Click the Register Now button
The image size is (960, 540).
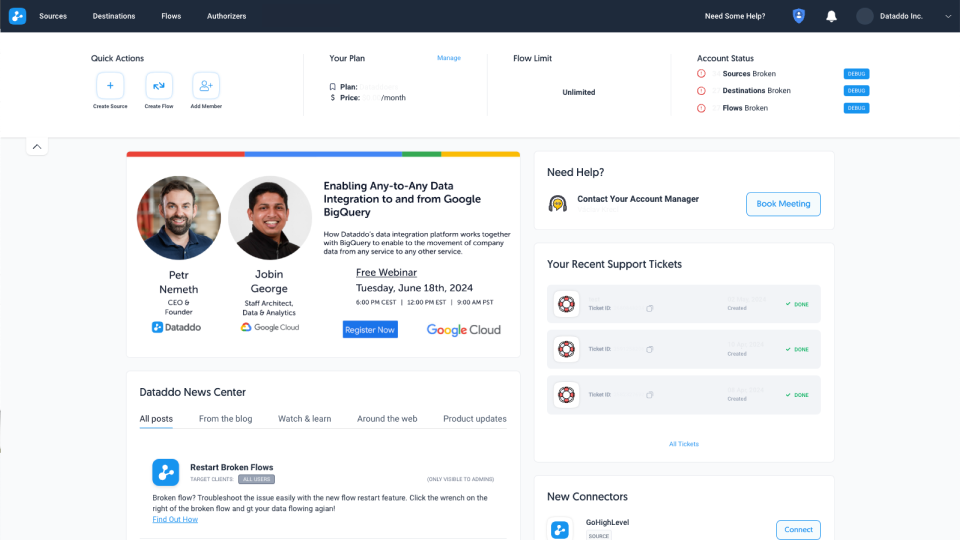pos(370,329)
